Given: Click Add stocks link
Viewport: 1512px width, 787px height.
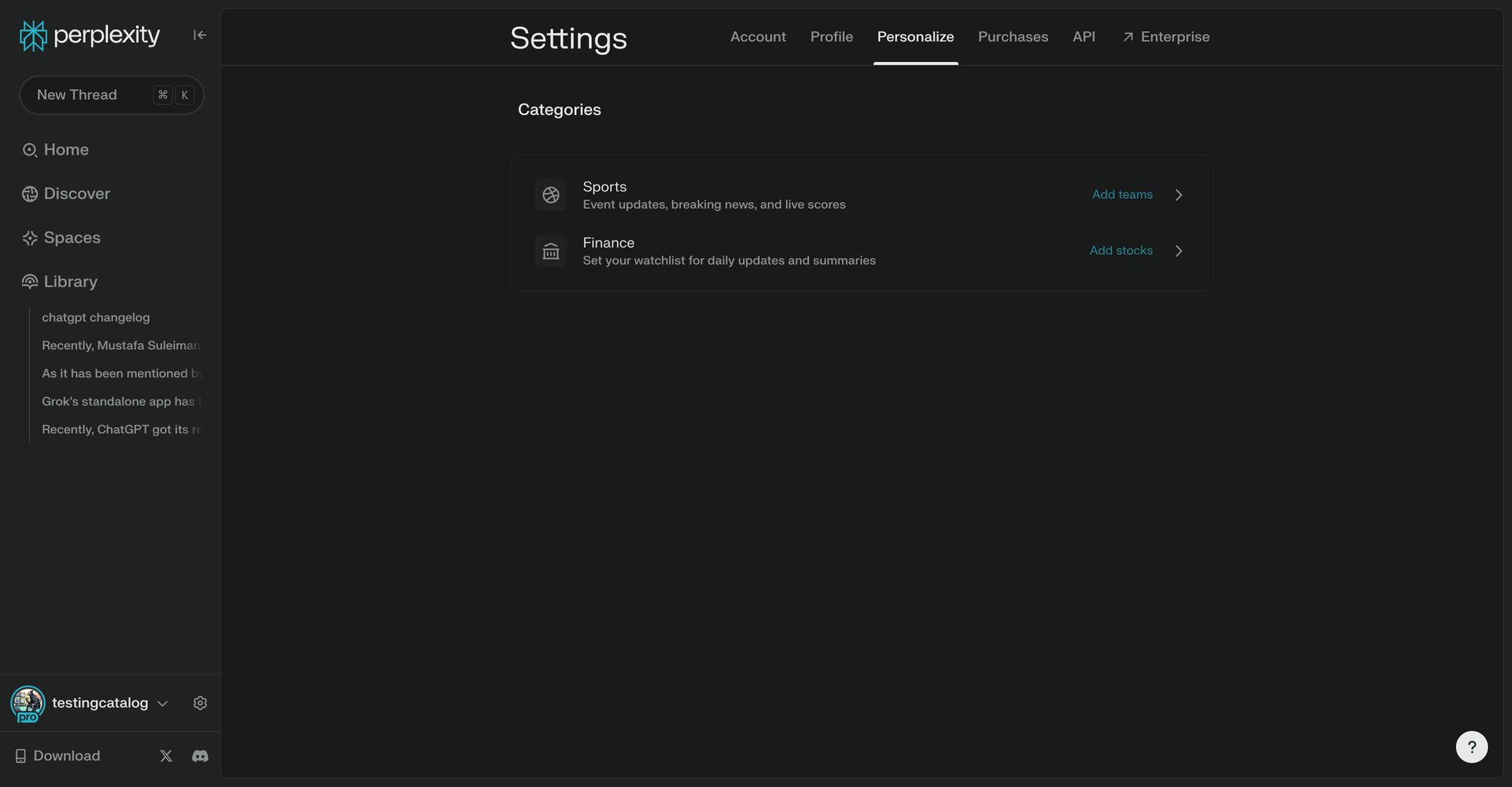Looking at the screenshot, I should (1121, 250).
